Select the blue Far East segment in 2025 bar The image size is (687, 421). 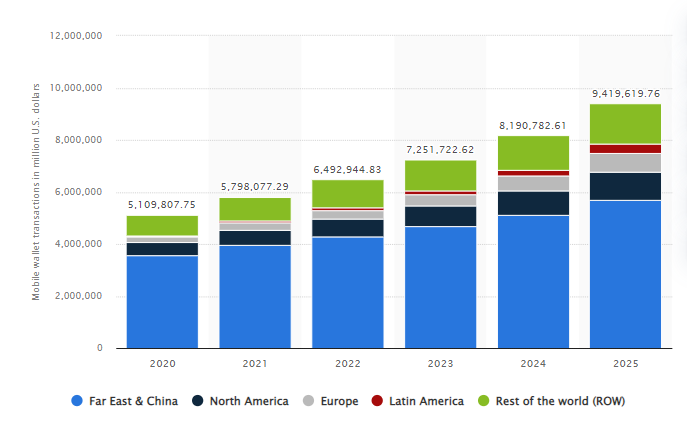coord(625,274)
